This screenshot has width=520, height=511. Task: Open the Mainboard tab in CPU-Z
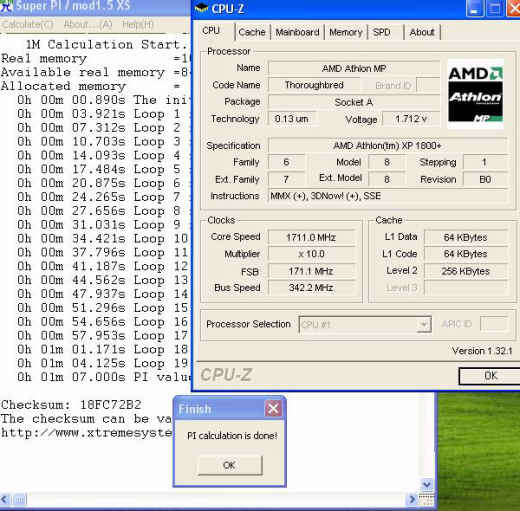click(297, 32)
